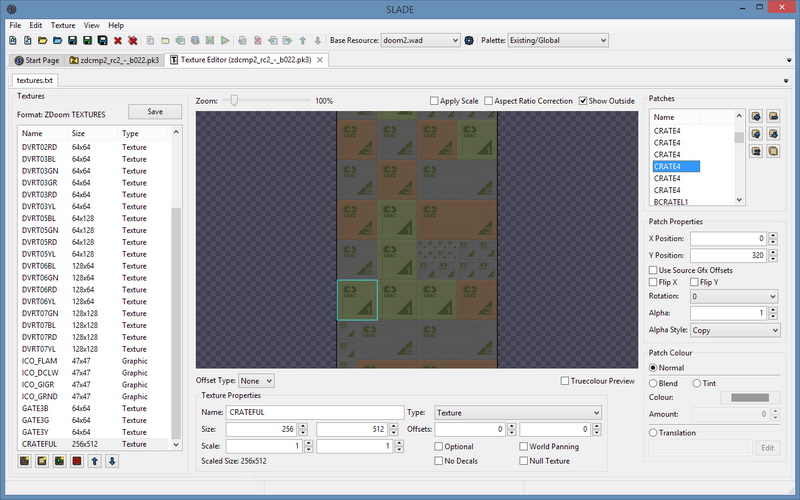
Task: Select the Blend radio button
Action: pyautogui.click(x=655, y=382)
